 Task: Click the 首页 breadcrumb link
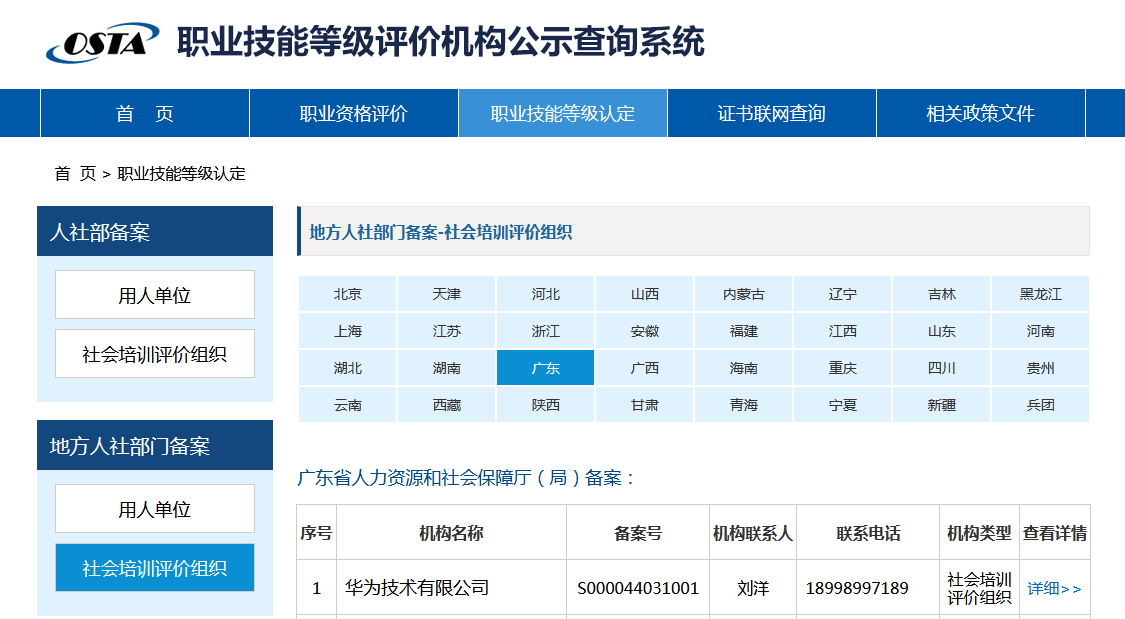(x=75, y=174)
